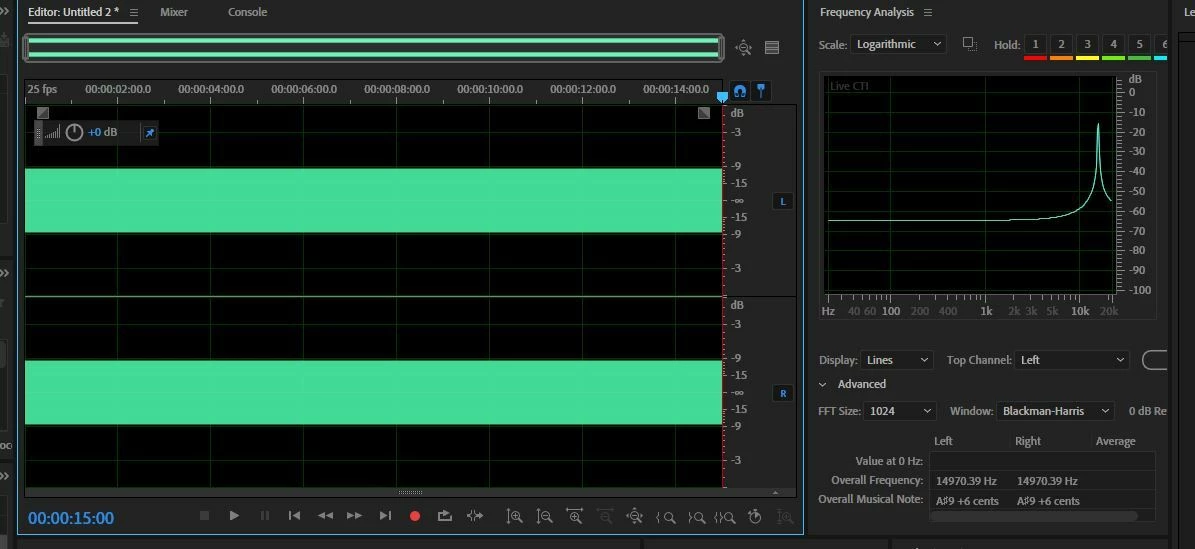Open the Frequency Analysis panel menu
The height and width of the screenshot is (549, 1195).
click(927, 12)
